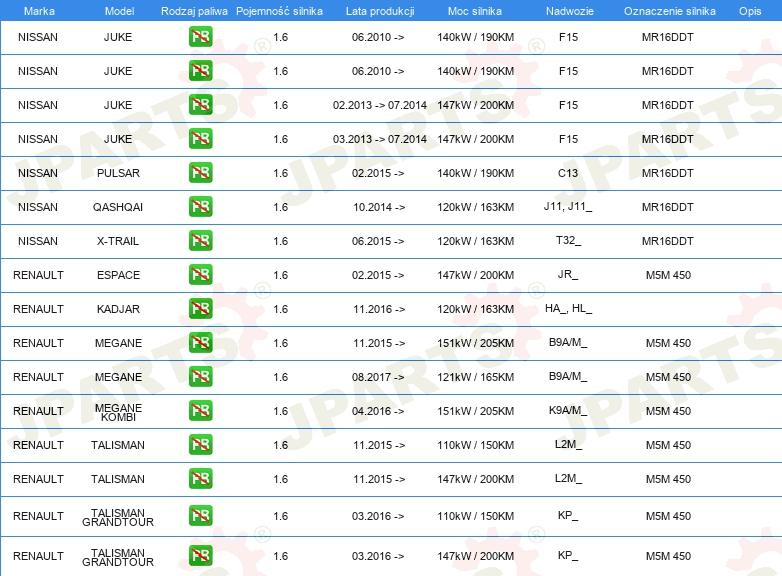The width and height of the screenshot is (782, 576).
Task: Click fuel icon in Nissan Qashqai row
Action: (x=200, y=206)
